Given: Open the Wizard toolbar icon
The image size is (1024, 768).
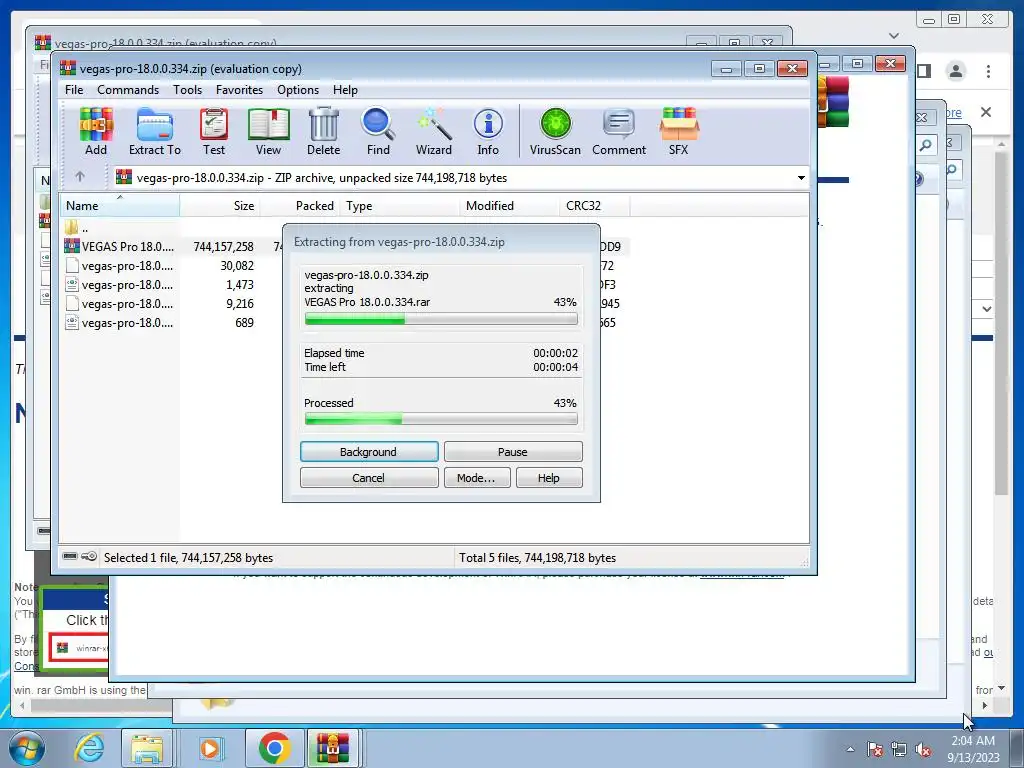Looking at the screenshot, I should [x=434, y=131].
